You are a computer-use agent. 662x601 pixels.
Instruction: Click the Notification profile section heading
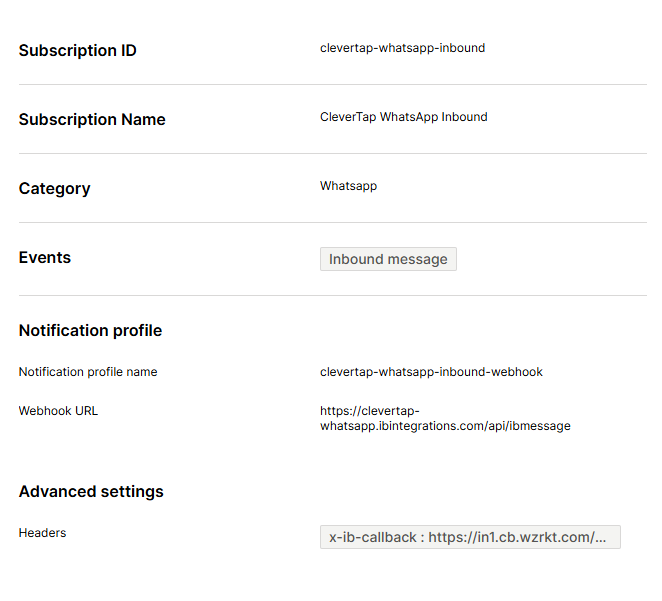(x=90, y=331)
